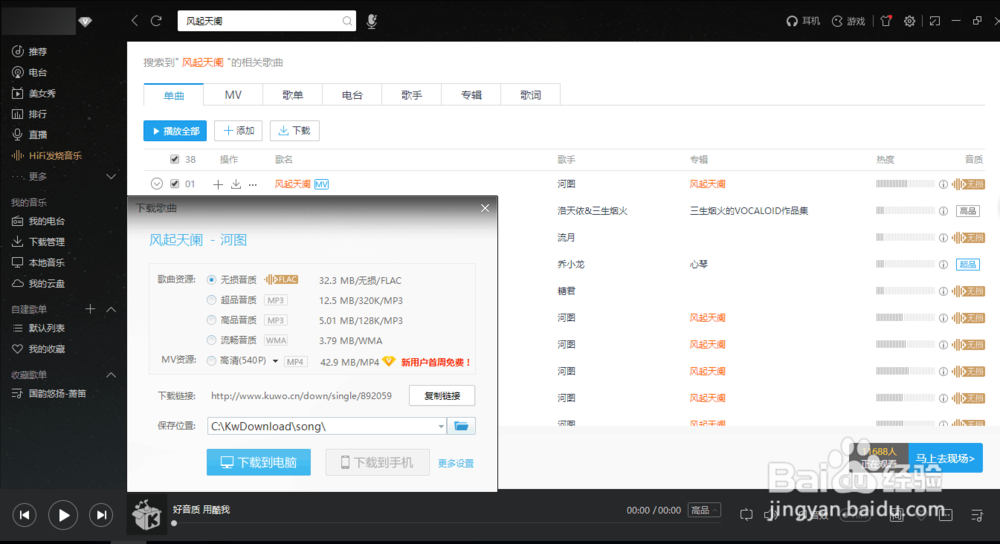Skip to previous track
Screen dimensions: 1000x544
tap(24, 515)
